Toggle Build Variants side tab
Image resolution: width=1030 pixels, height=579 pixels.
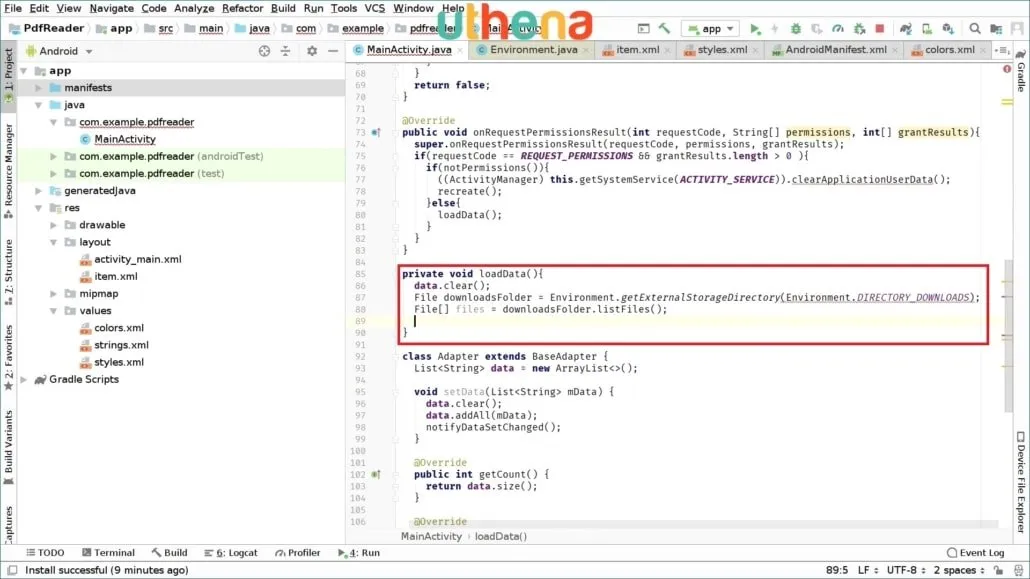tap(9, 448)
